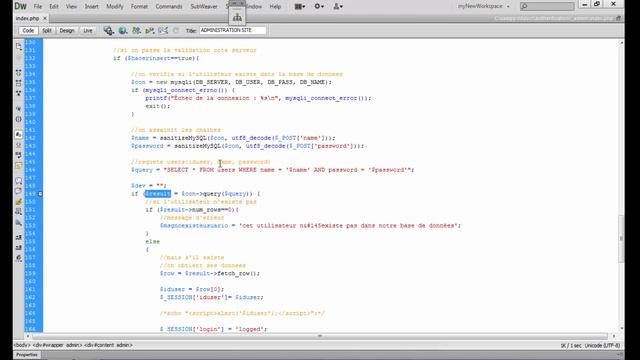640x360 pixels.
Task: Click the Indent Code icon
Action: [x=19, y=238]
